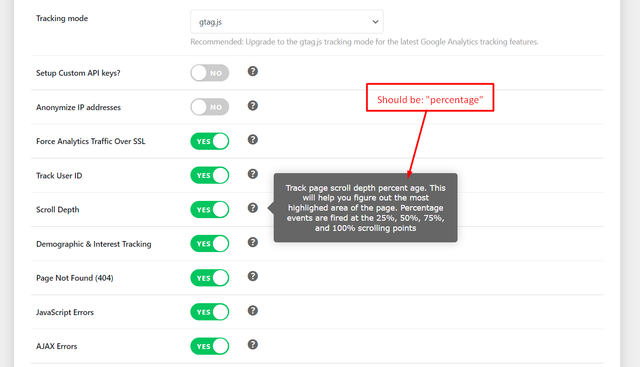
Task: Turn off Track User ID toggle
Action: coord(209,175)
